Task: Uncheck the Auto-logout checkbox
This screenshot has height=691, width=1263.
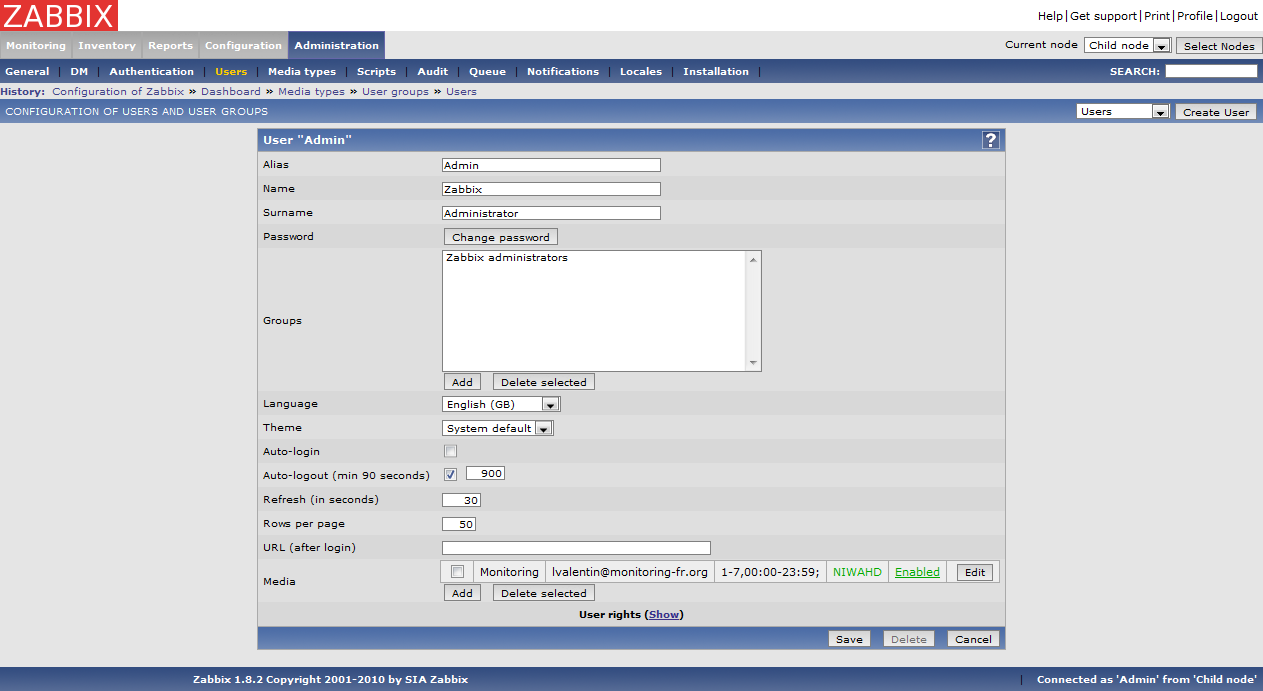Action: 450,475
